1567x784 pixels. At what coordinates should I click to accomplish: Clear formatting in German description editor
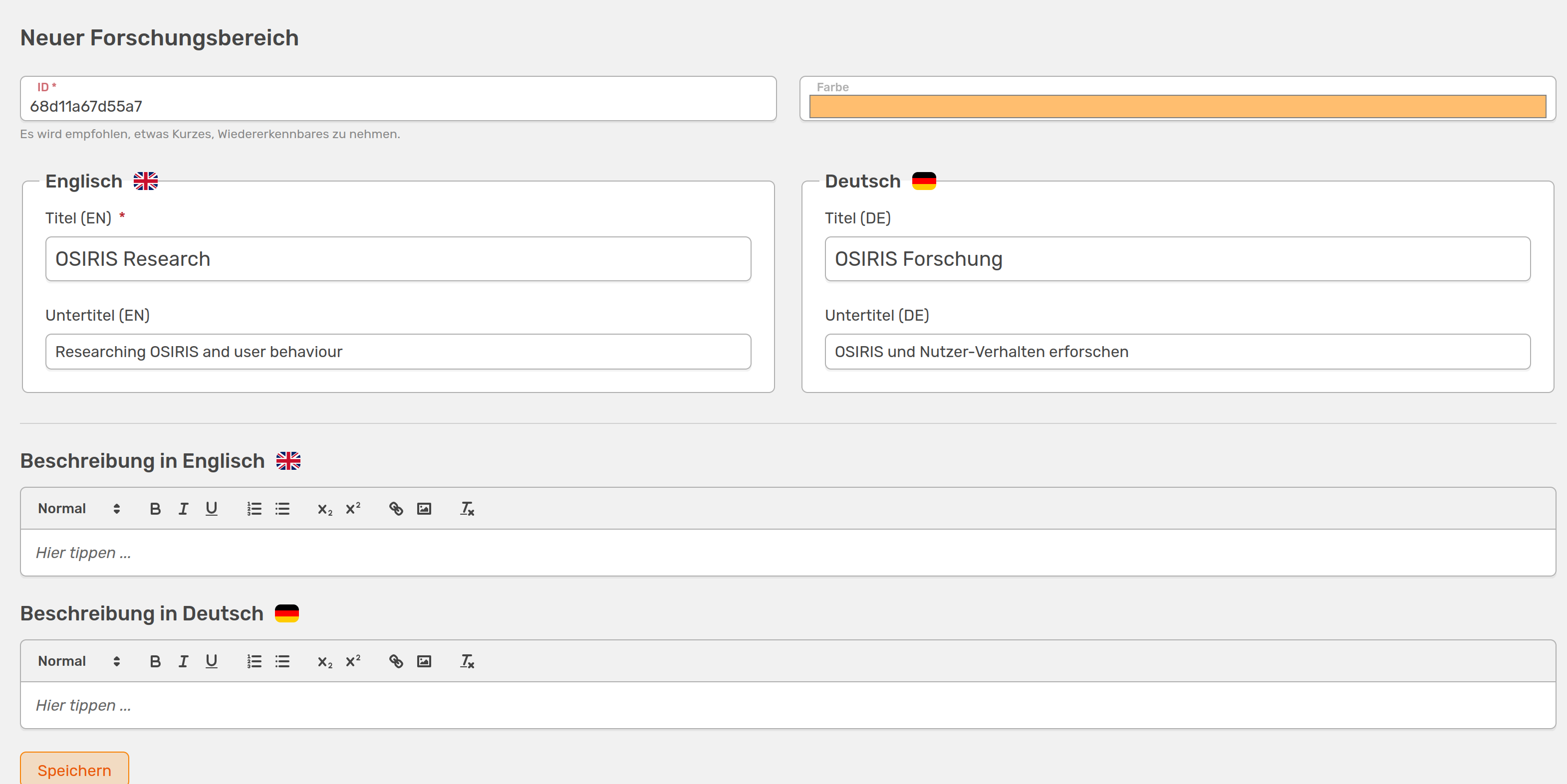(467, 661)
